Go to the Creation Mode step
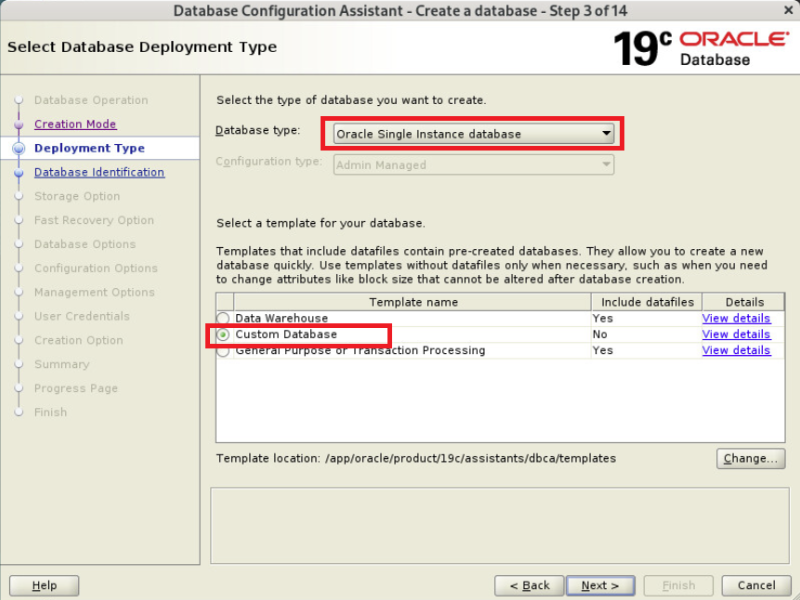Image resolution: width=800 pixels, height=600 pixels. [x=75, y=124]
